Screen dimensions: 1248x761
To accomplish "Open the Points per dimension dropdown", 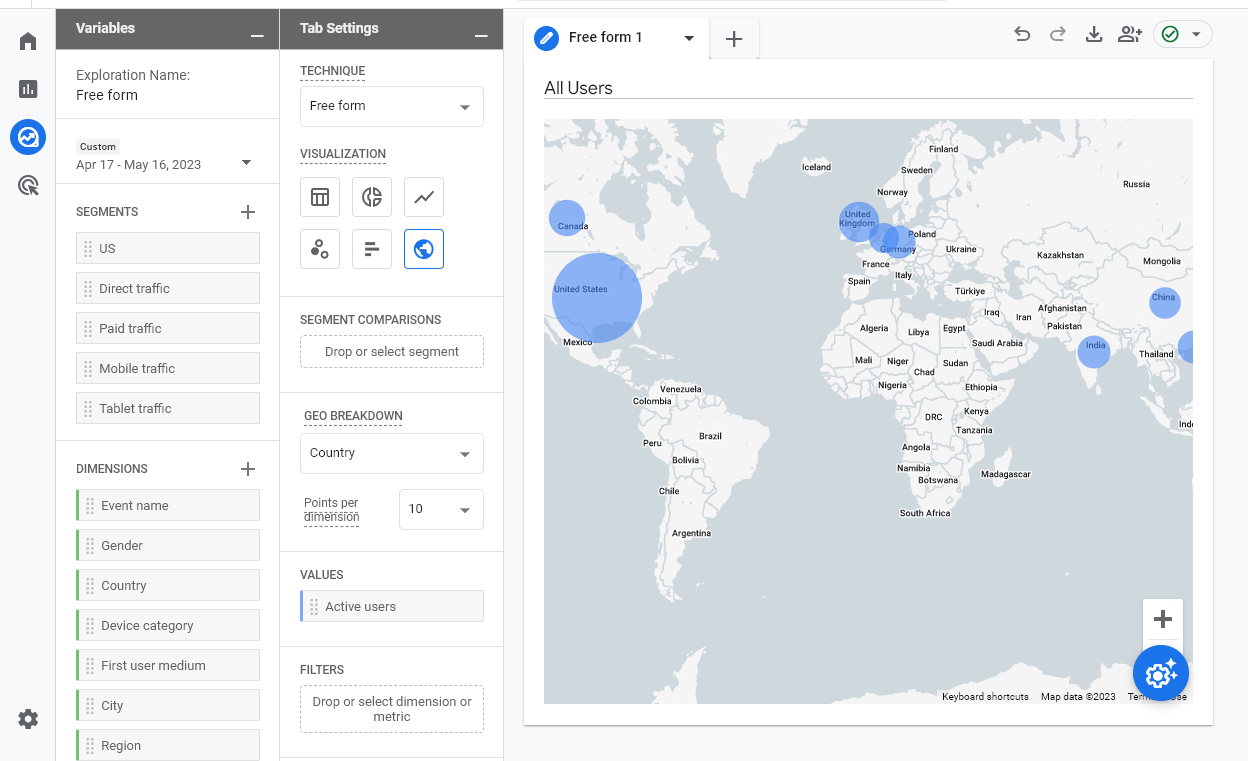I will pyautogui.click(x=440, y=509).
